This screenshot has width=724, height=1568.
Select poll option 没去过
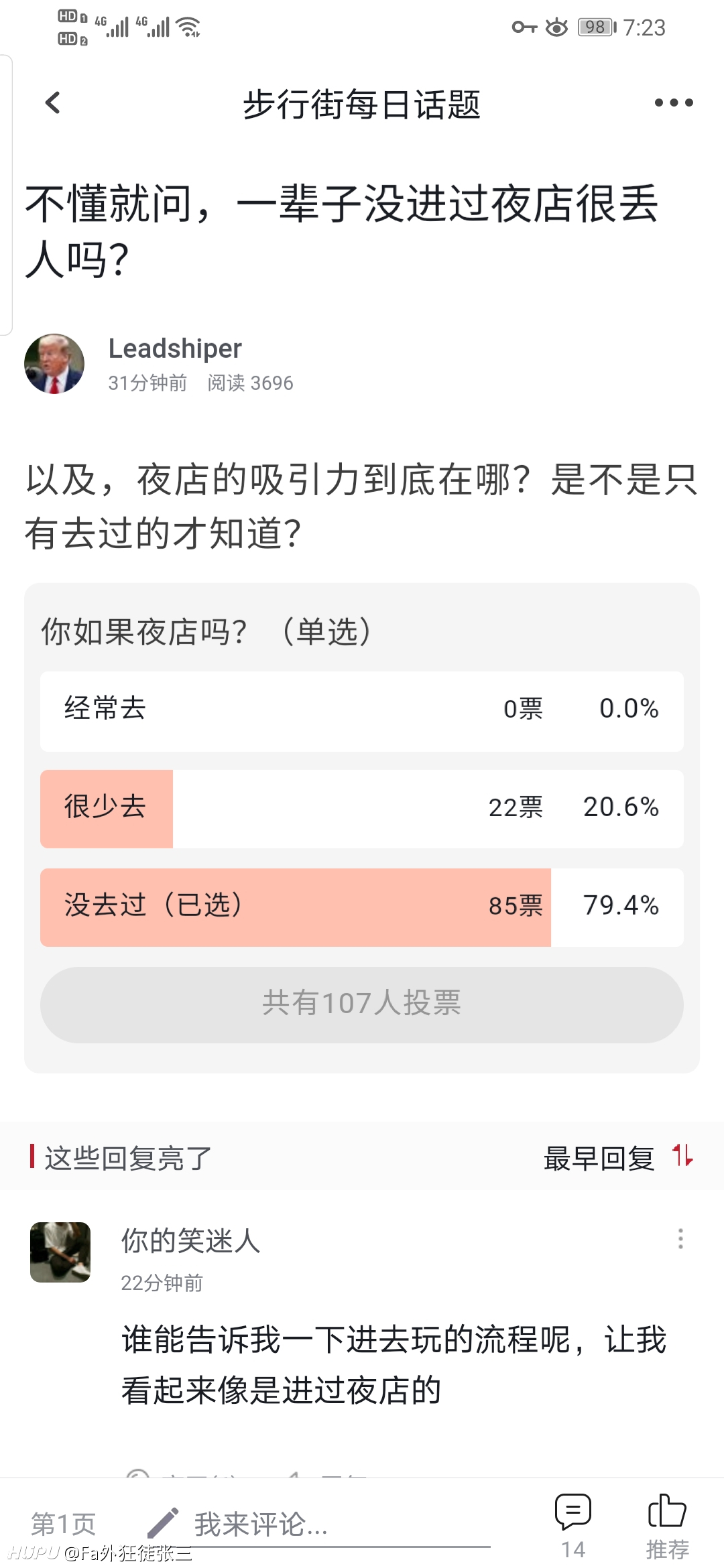pyautogui.click(x=362, y=907)
